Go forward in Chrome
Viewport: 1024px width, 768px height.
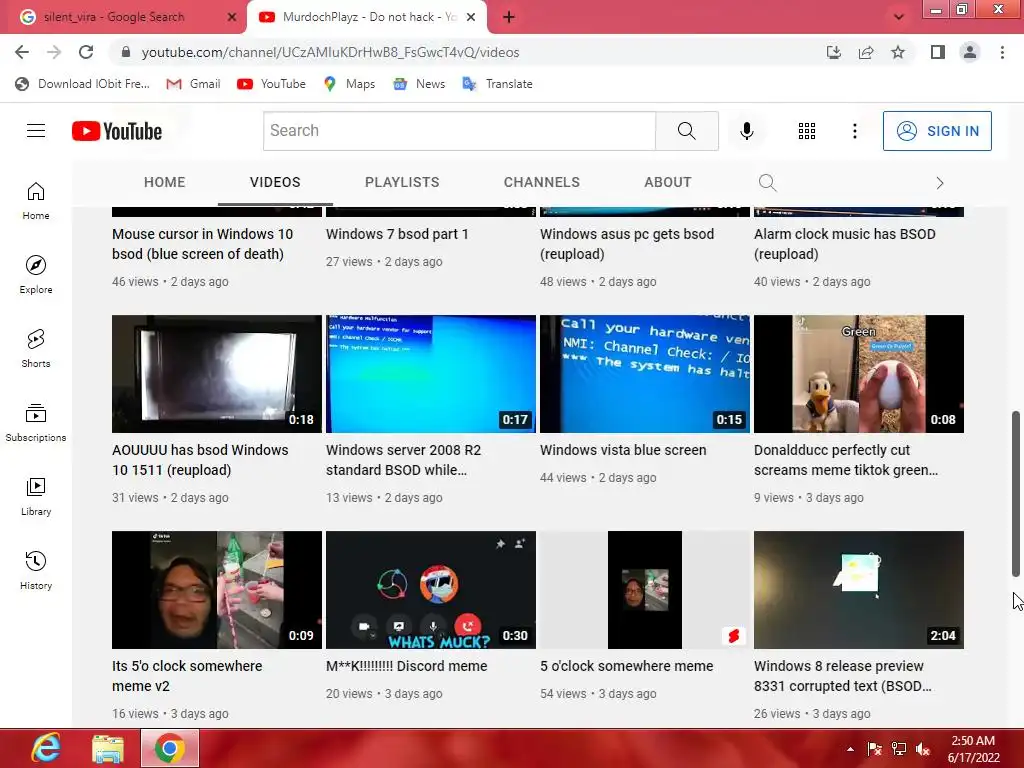click(54, 52)
